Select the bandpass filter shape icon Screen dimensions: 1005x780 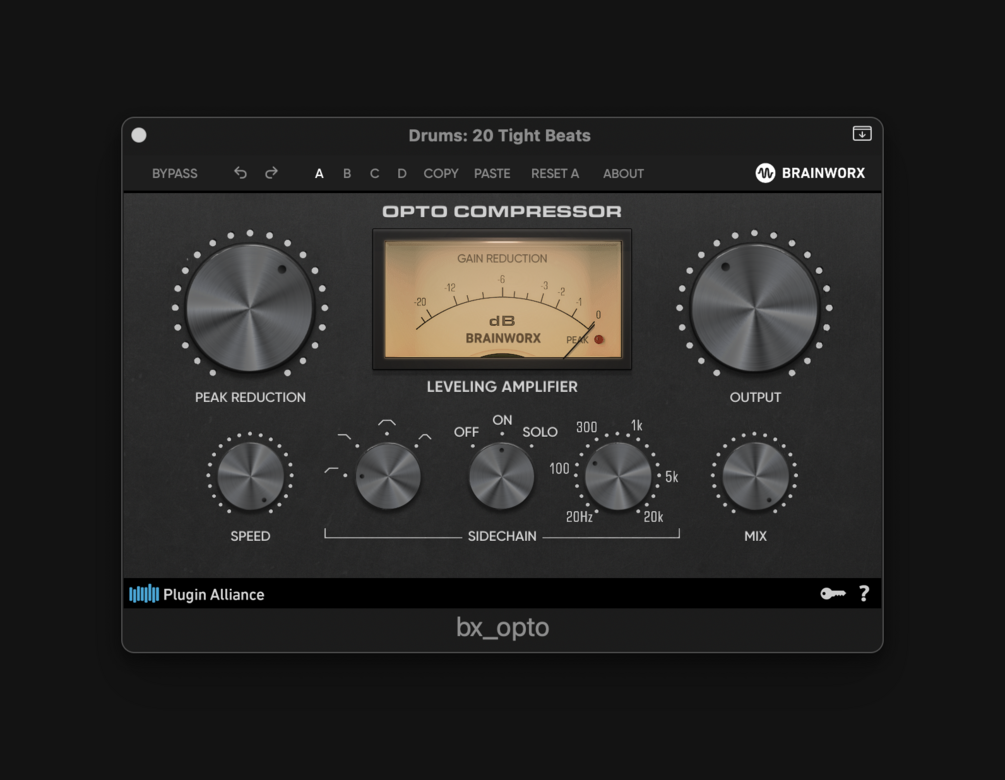[386, 423]
